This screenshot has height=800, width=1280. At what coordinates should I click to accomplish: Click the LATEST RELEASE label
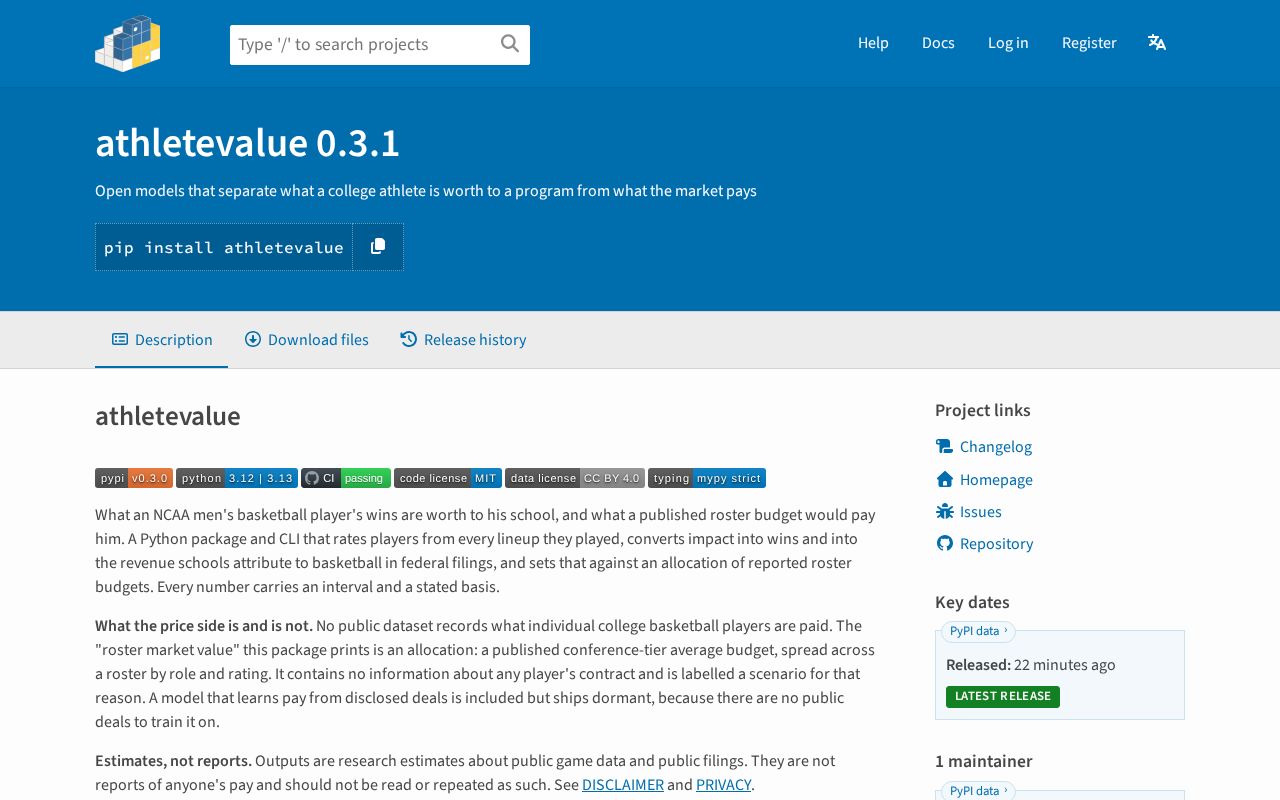click(1003, 696)
